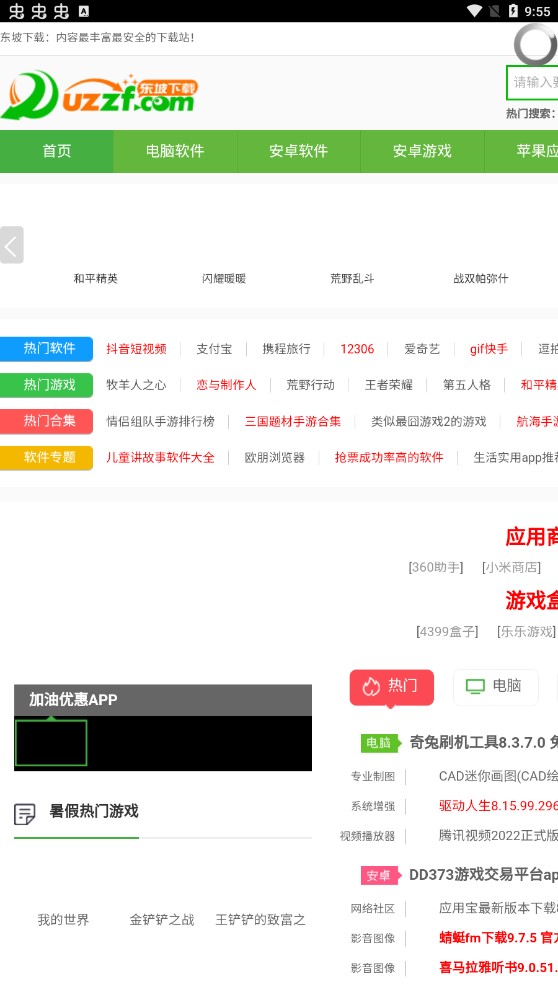Click the 热门合集 red label
This screenshot has height=992, width=558.
46,421
